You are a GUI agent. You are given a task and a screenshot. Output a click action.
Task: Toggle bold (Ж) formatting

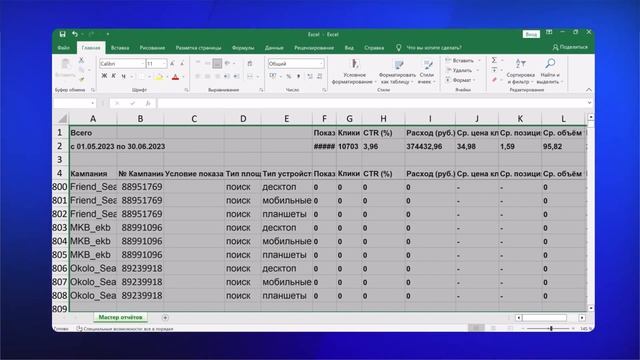click(104, 76)
